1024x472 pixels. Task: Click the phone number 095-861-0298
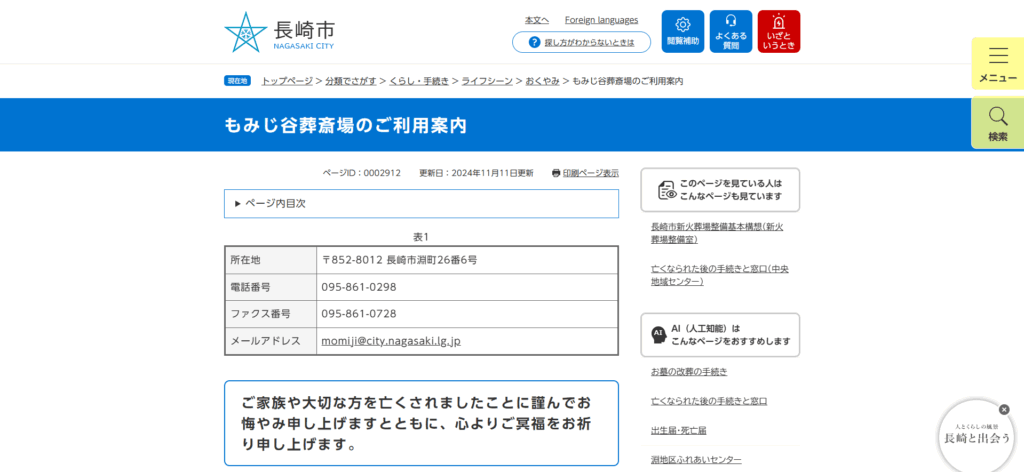(359, 287)
